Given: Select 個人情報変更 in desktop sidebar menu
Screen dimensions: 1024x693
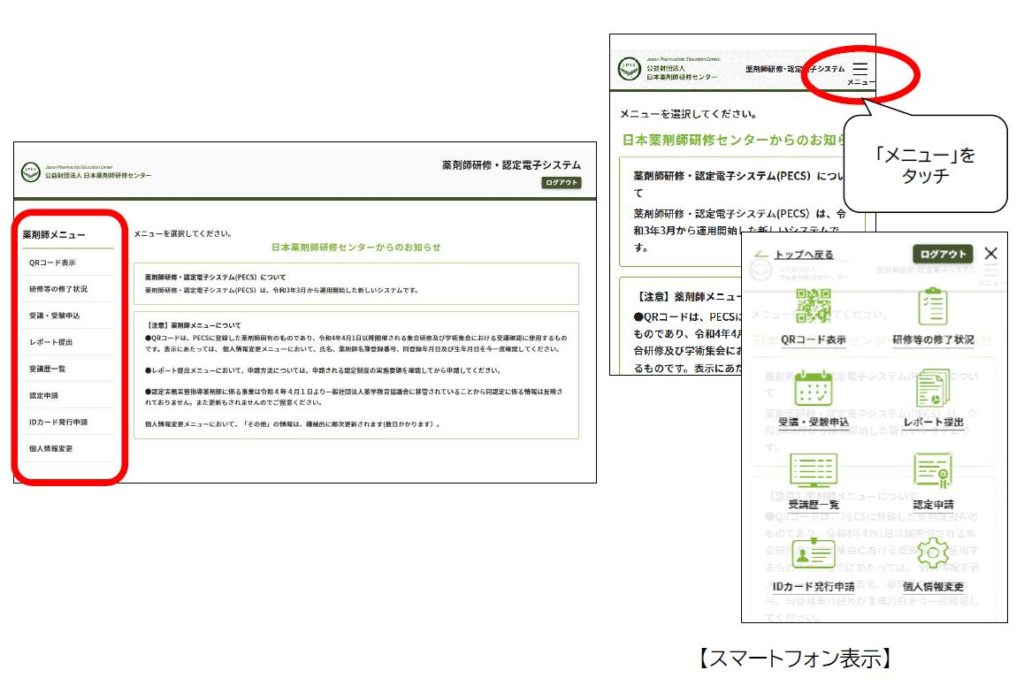Looking at the screenshot, I should pyautogui.click(x=52, y=449).
